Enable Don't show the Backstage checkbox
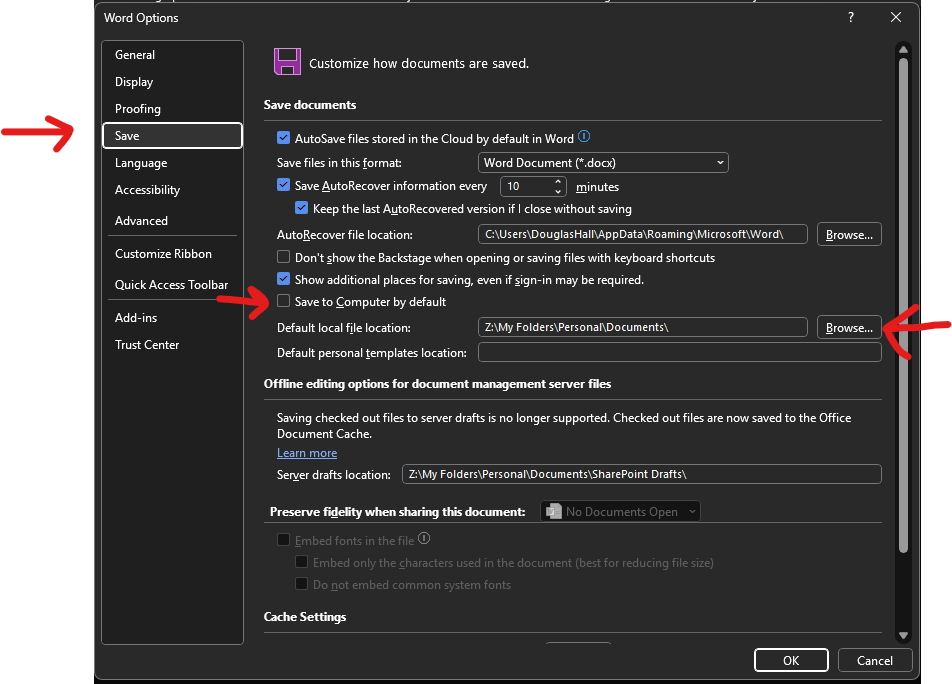 click(x=284, y=257)
